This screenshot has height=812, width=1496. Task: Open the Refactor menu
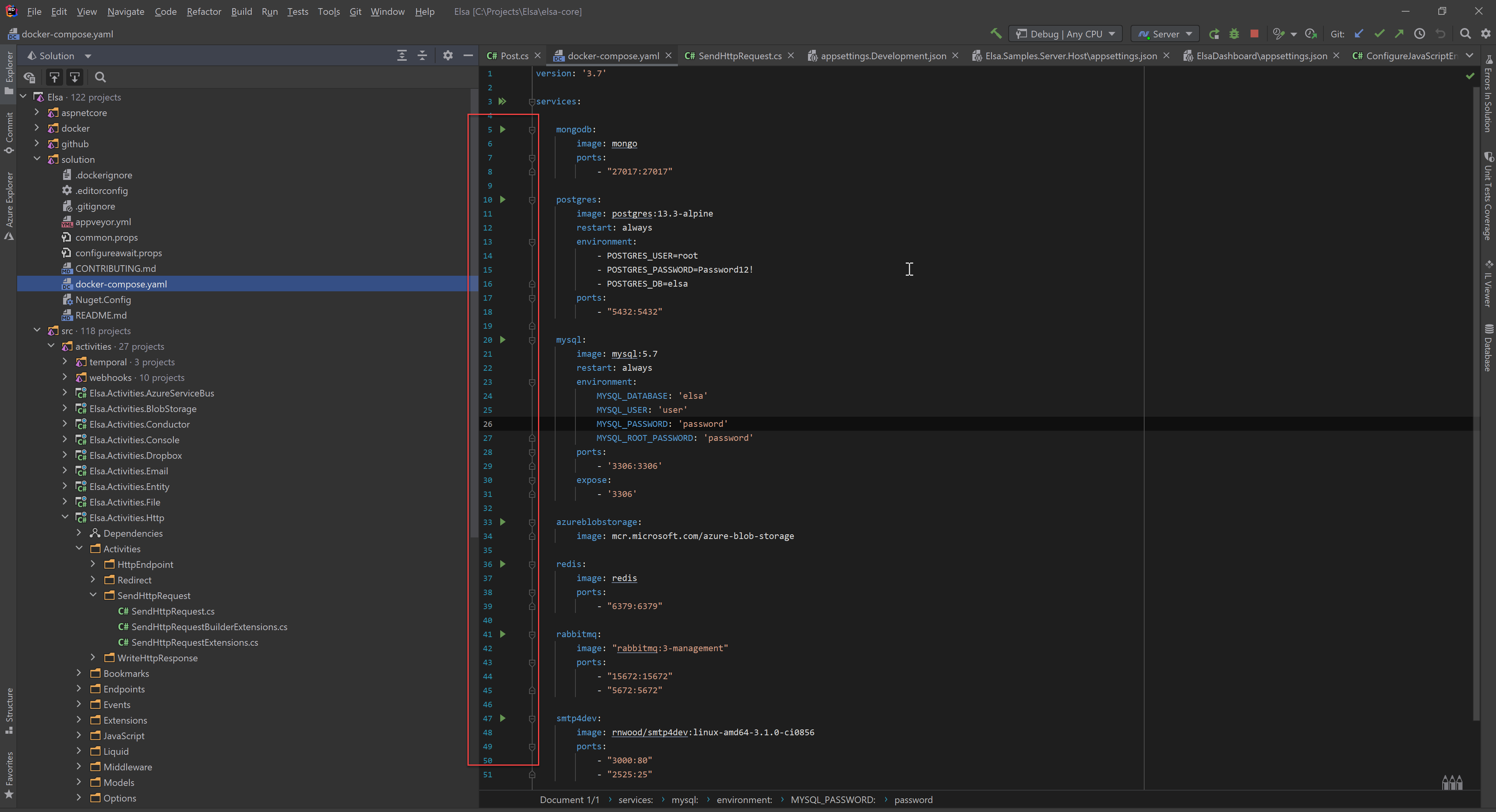203,11
